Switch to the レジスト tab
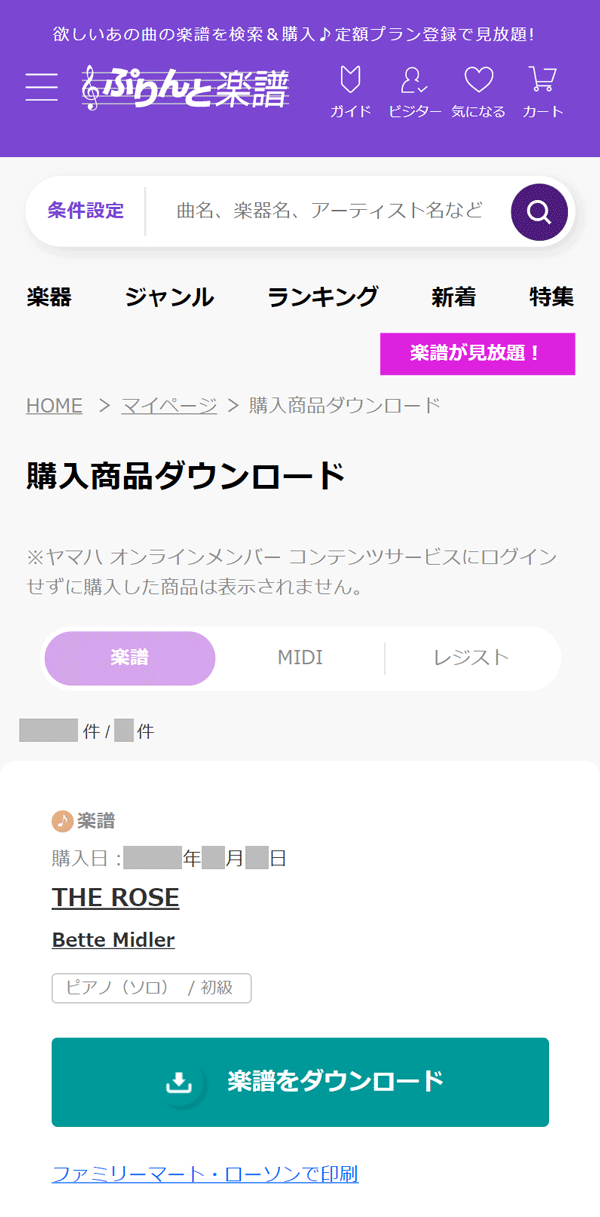 pos(471,658)
